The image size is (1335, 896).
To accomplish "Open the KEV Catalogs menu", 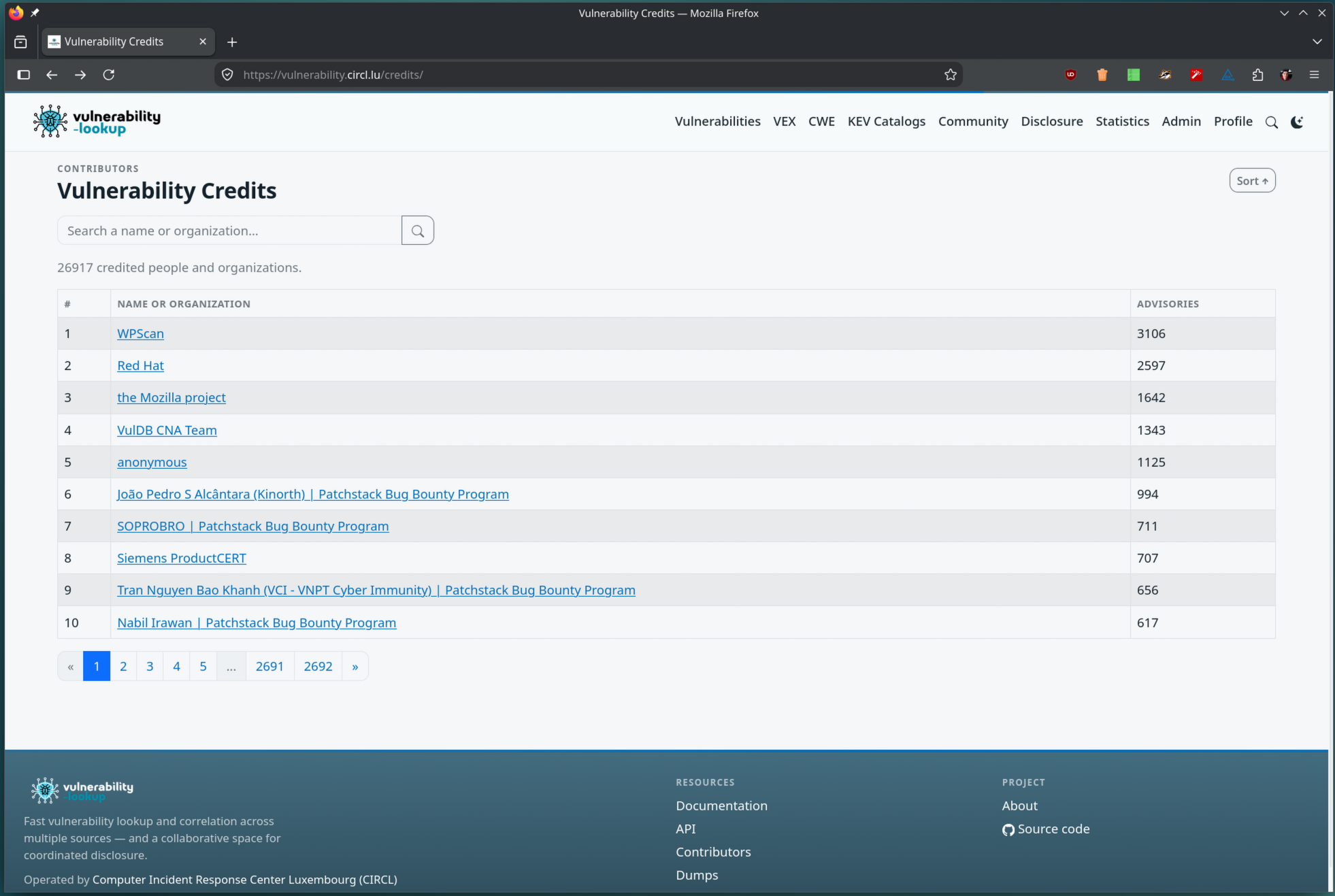I will (x=886, y=121).
